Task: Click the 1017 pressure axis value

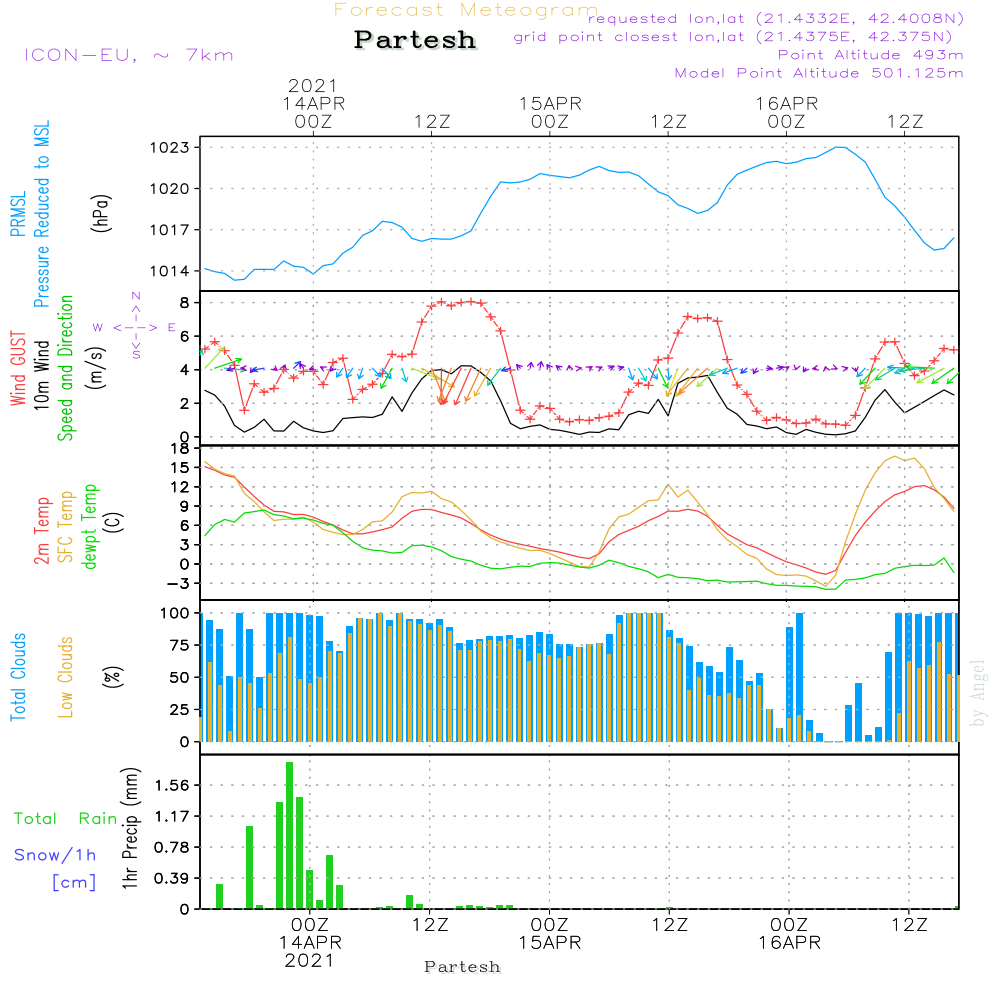Action: (x=170, y=230)
